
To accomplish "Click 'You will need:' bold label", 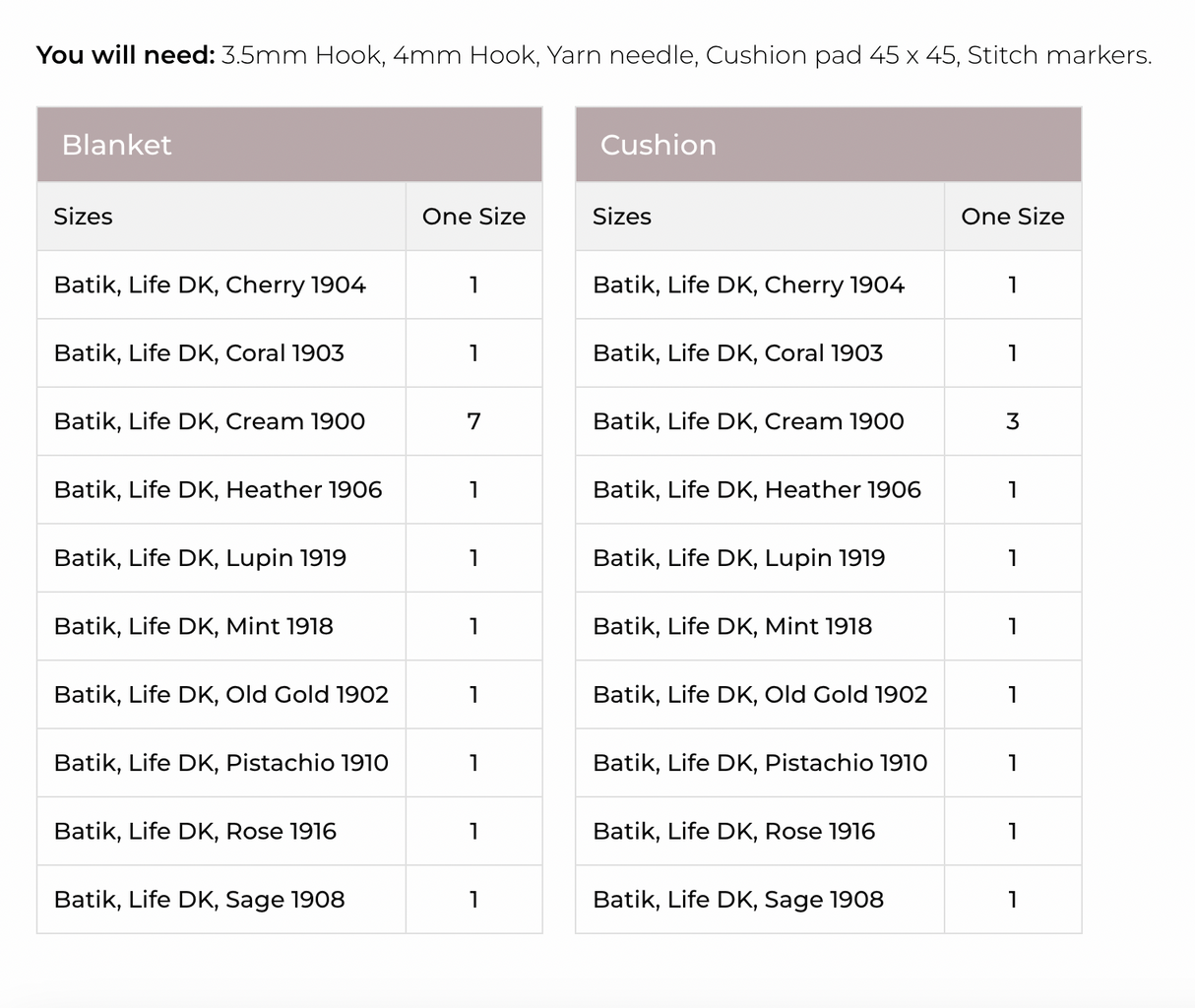I will coord(125,55).
